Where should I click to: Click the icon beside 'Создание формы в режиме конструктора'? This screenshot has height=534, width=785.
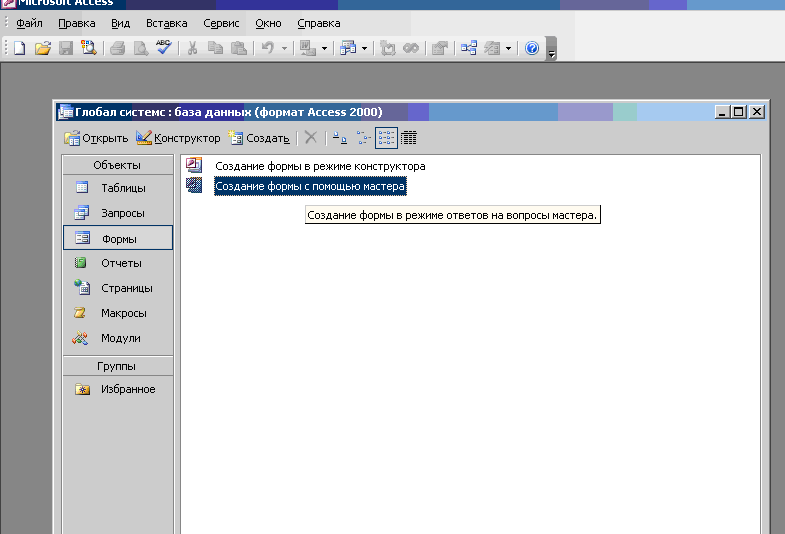194,165
